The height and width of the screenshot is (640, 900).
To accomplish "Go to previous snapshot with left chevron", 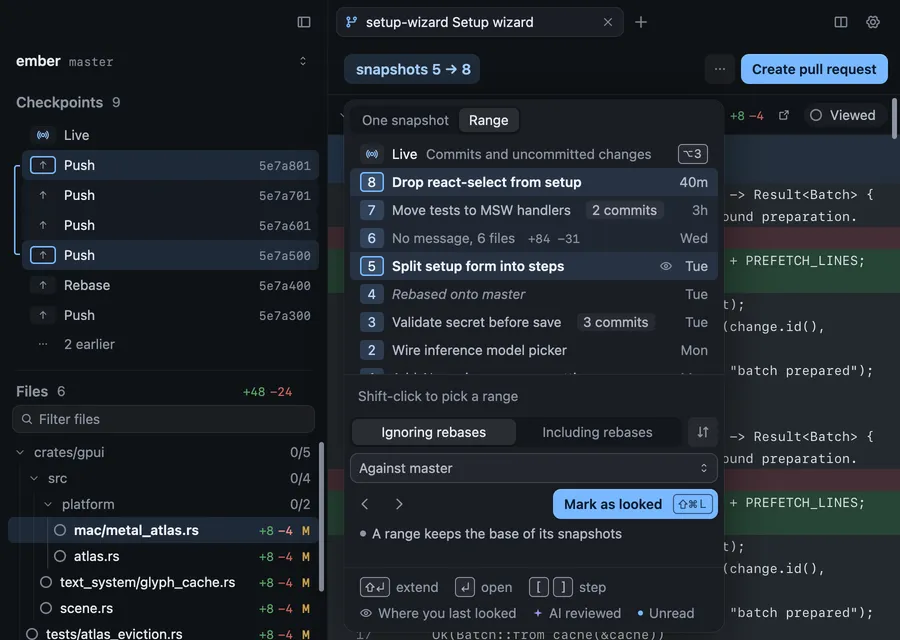I will (365, 504).
